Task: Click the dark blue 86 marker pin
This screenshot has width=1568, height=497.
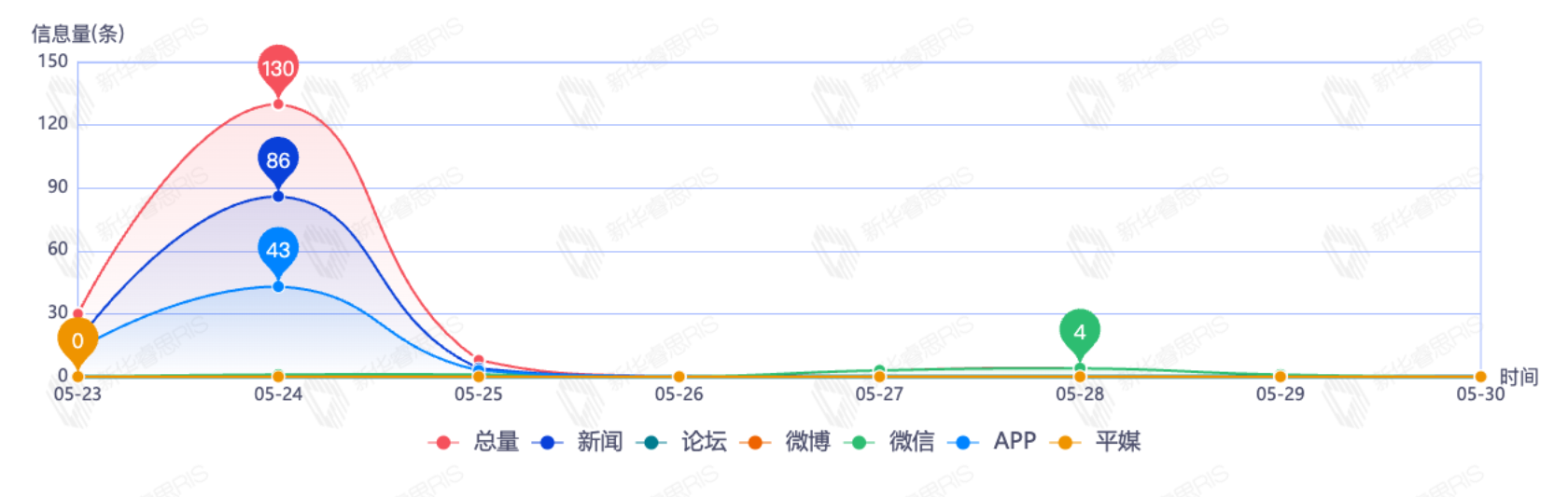Action: pos(278,160)
